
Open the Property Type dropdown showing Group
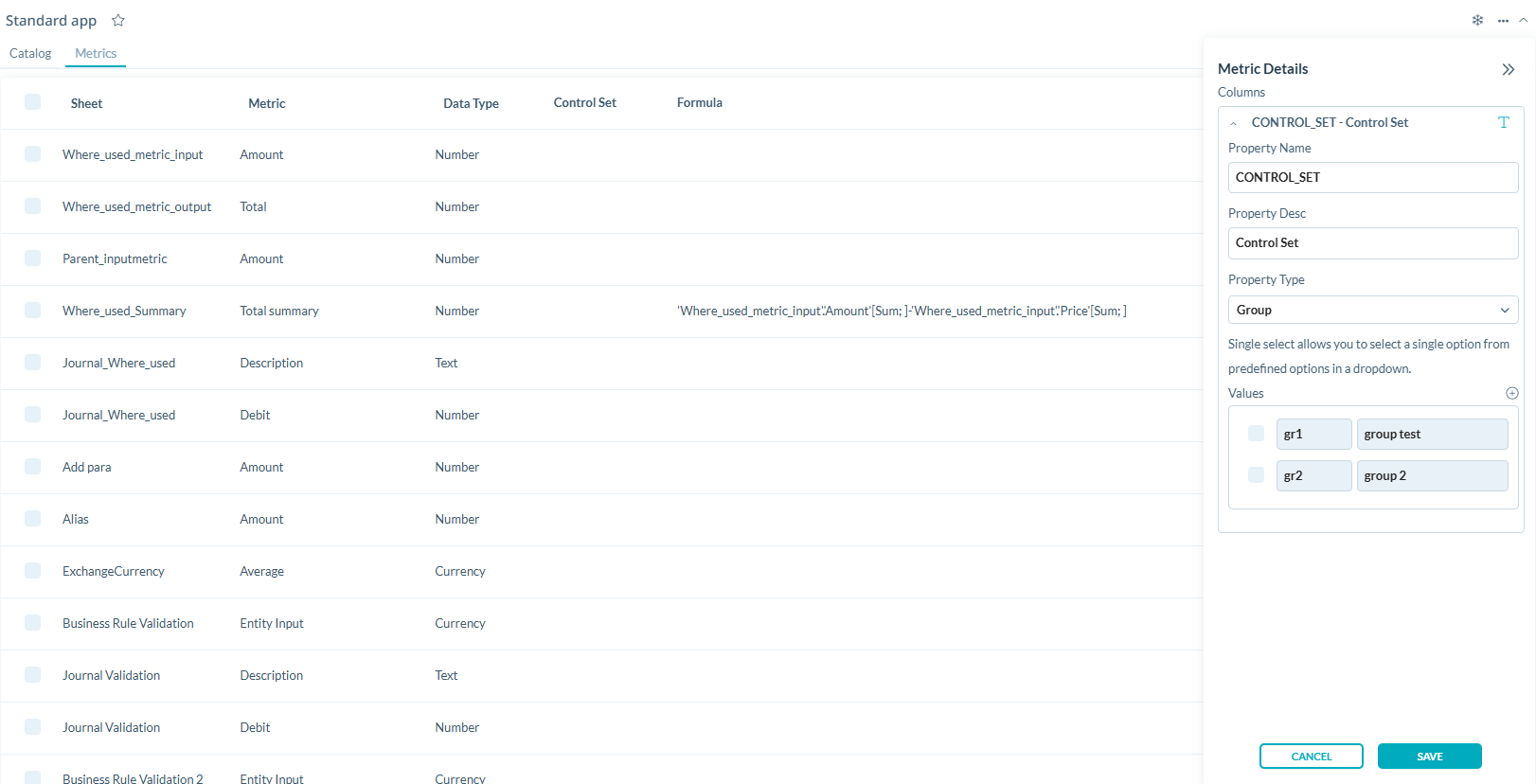(1372, 310)
